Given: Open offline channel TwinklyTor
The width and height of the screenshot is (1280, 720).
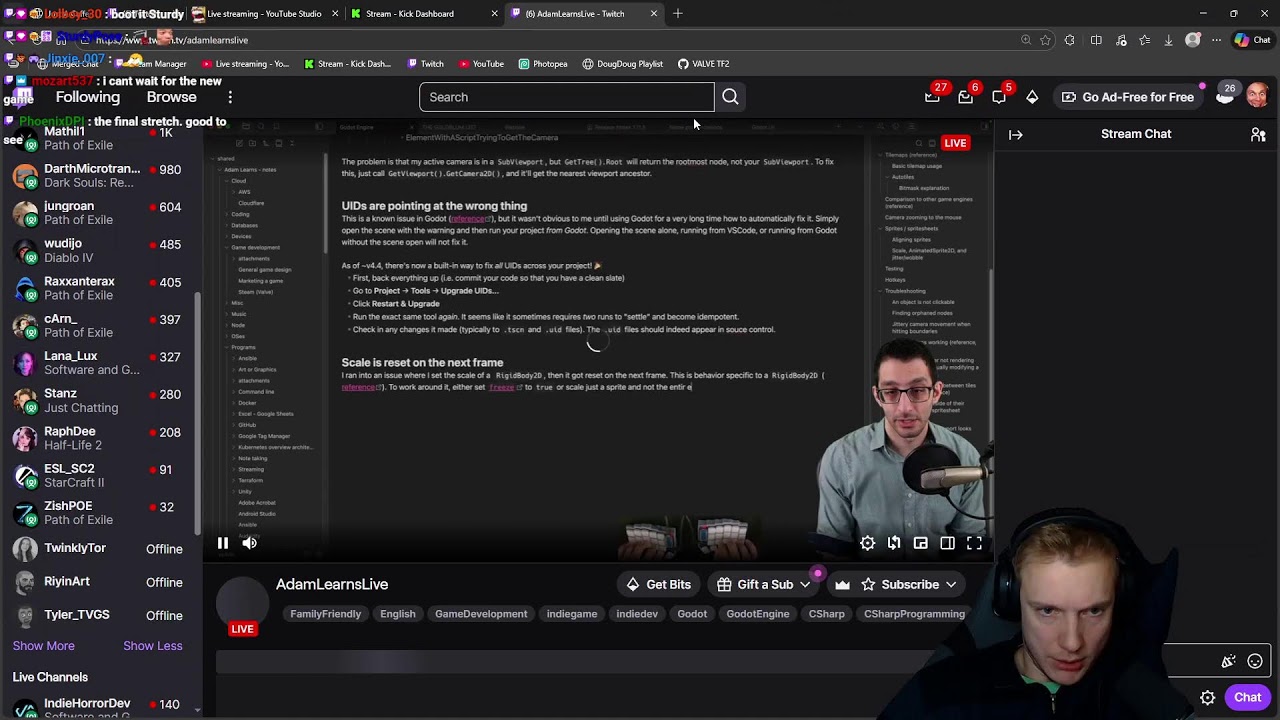Looking at the screenshot, I should pyautogui.click(x=98, y=549).
